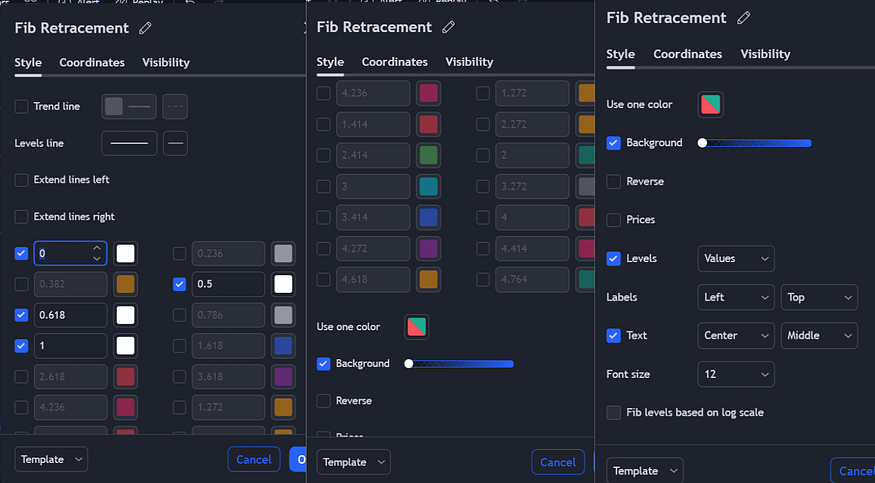Open Use one color swatch in middle panel
Screen dimensions: 875x483
417,327
